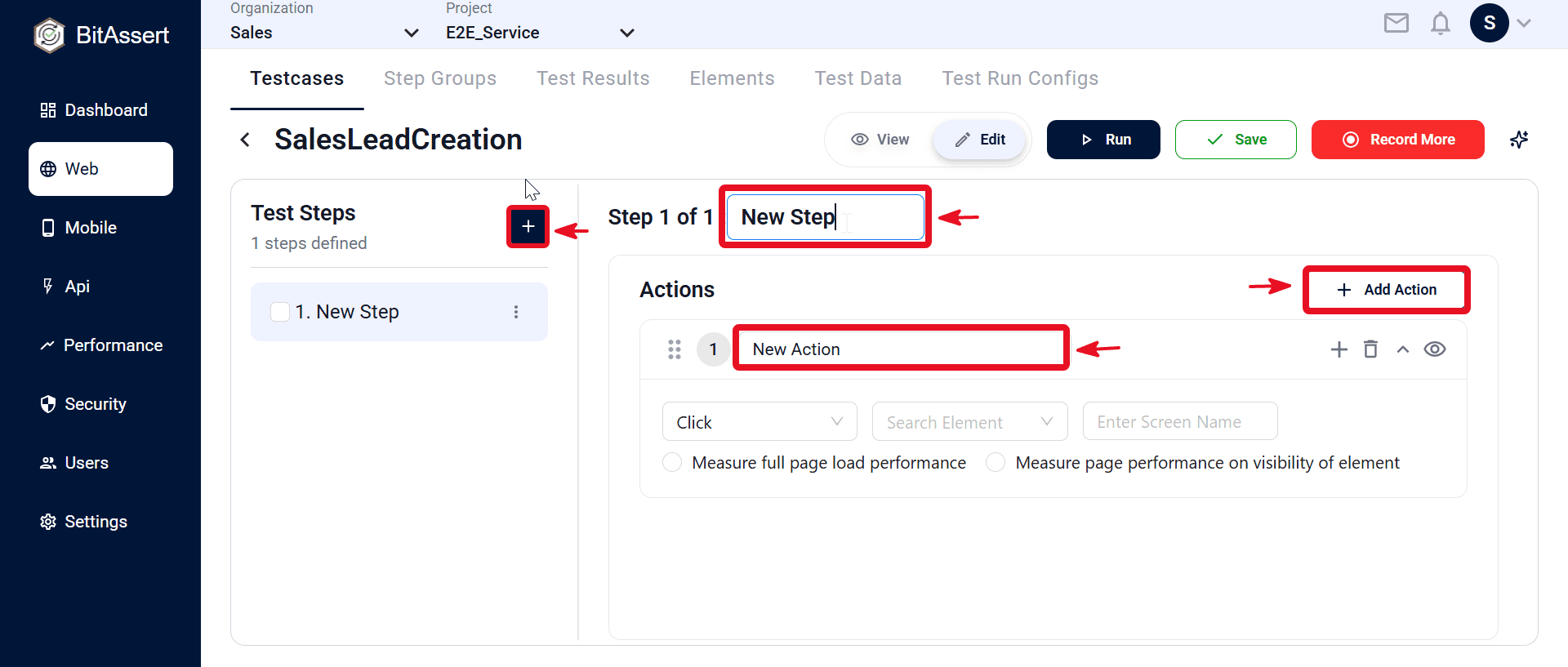Viewport: 1568px width, 667px height.
Task: Switch to View mode
Action: (x=880, y=140)
